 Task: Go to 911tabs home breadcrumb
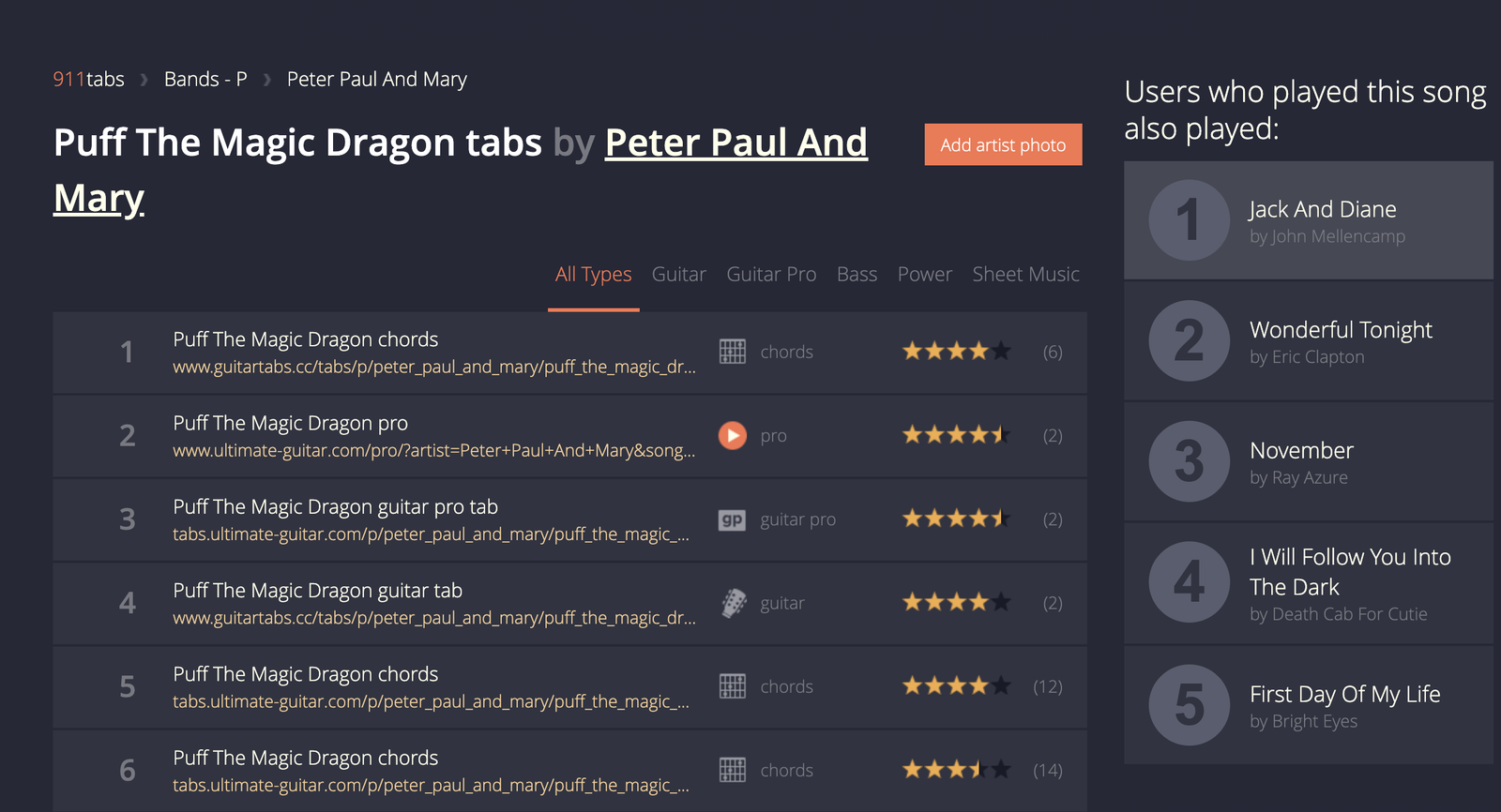click(x=88, y=80)
